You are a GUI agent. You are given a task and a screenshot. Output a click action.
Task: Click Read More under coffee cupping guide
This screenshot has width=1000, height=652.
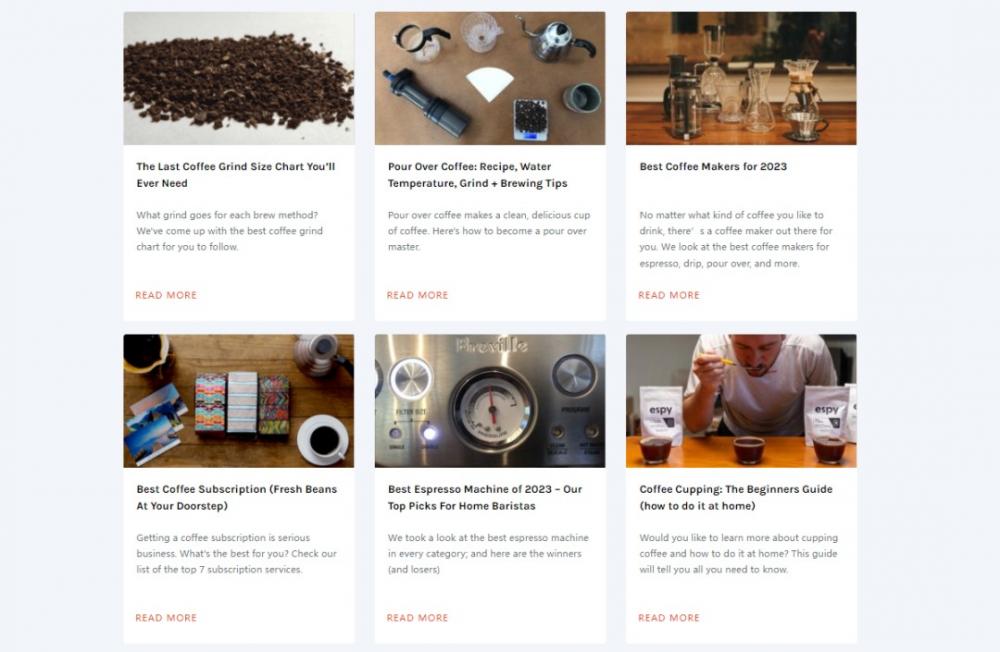669,618
